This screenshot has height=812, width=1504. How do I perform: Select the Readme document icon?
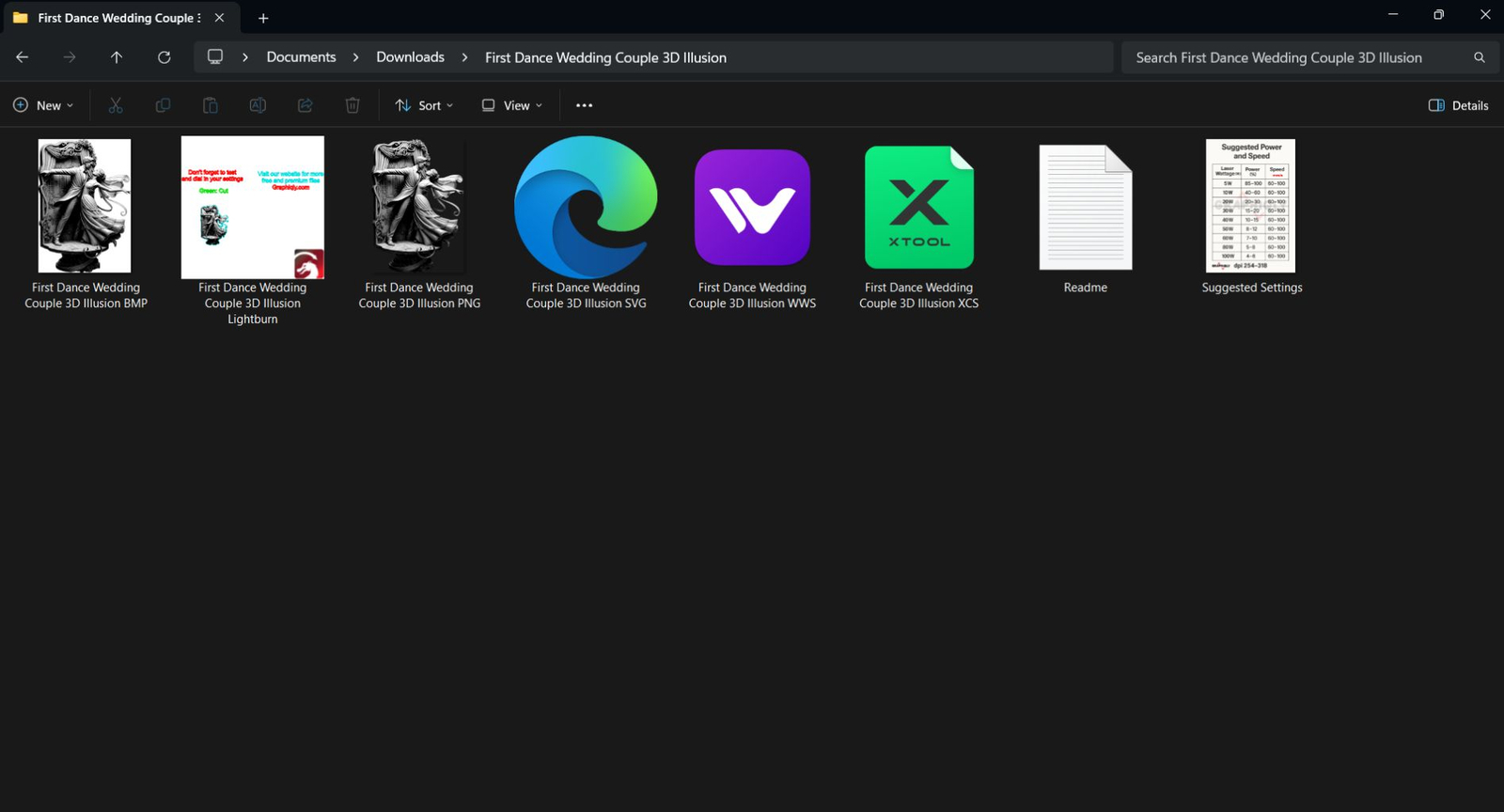[x=1086, y=207]
